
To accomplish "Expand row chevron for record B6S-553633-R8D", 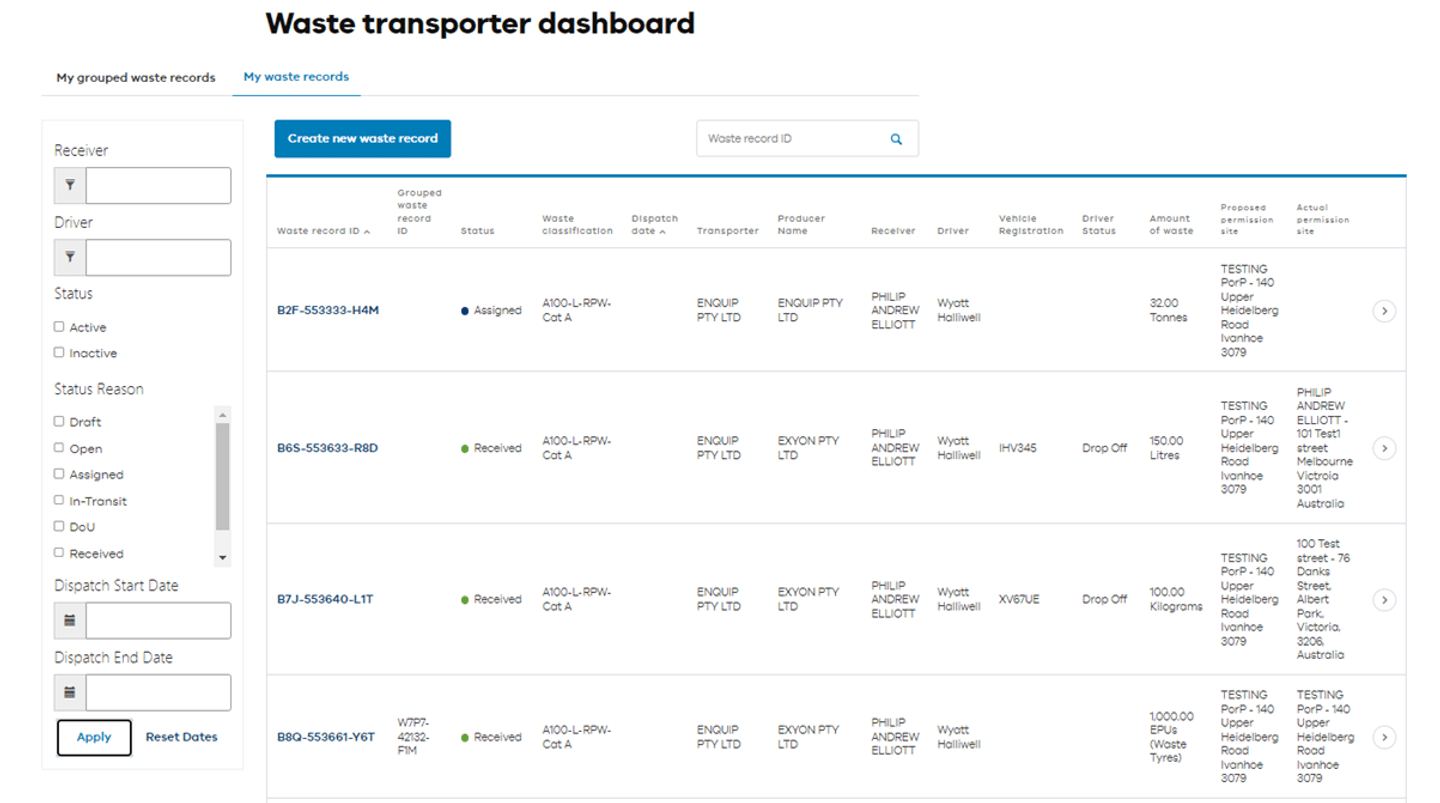I will click(x=1384, y=448).
